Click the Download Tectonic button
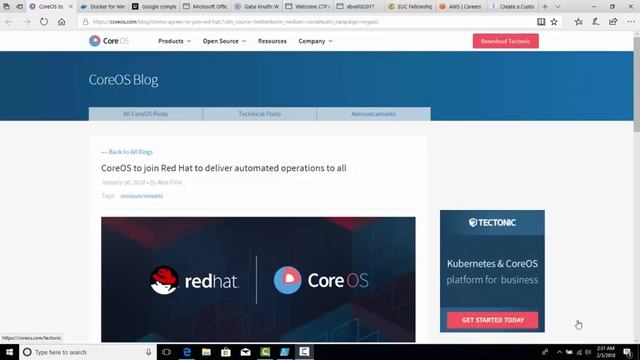The image size is (640, 360). tap(505, 41)
